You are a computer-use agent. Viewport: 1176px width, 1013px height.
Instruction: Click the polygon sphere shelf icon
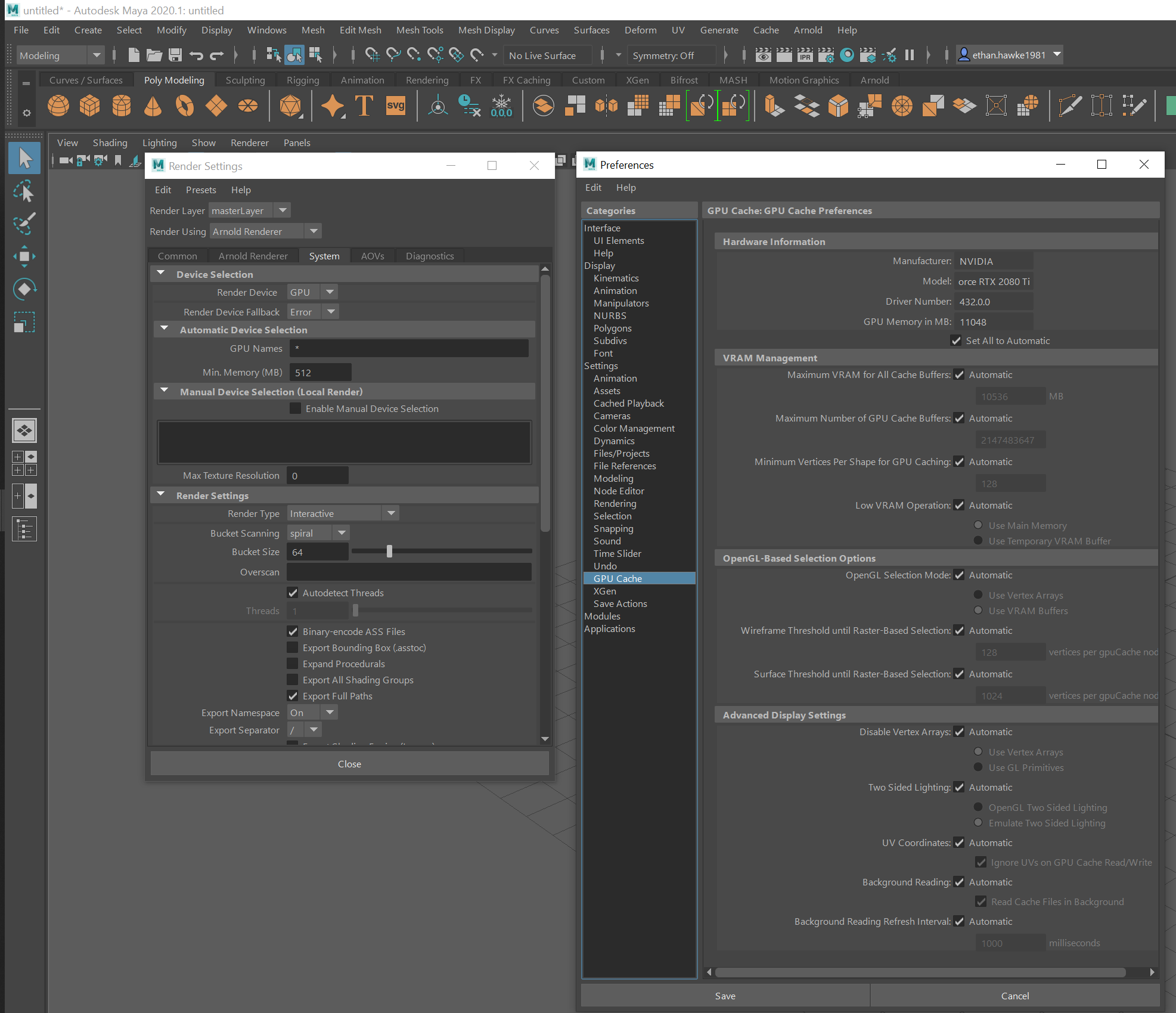click(58, 106)
